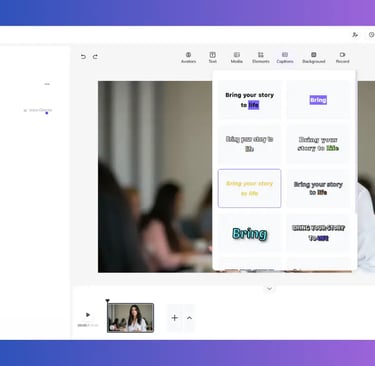Choose serif caption style with green 'life'
The height and width of the screenshot is (366, 375).
(318, 144)
